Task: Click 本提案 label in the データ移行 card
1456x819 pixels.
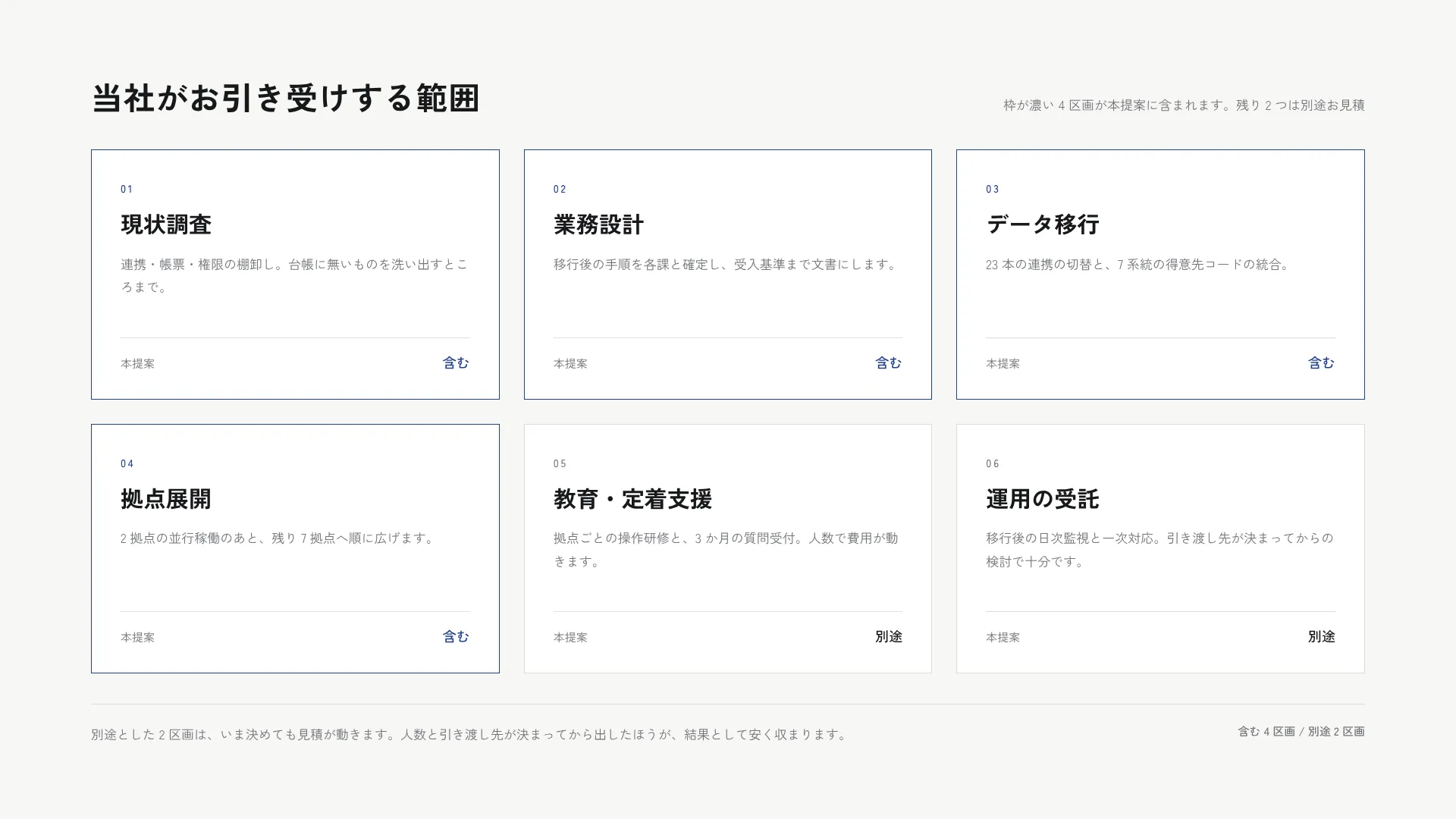Action: [x=1003, y=364]
